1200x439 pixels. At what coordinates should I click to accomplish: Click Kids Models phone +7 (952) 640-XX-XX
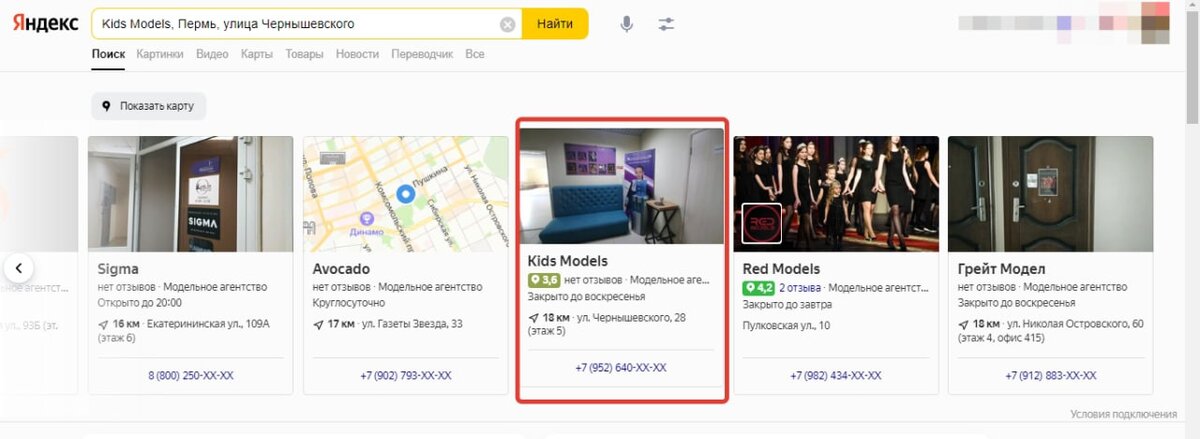tap(621, 368)
